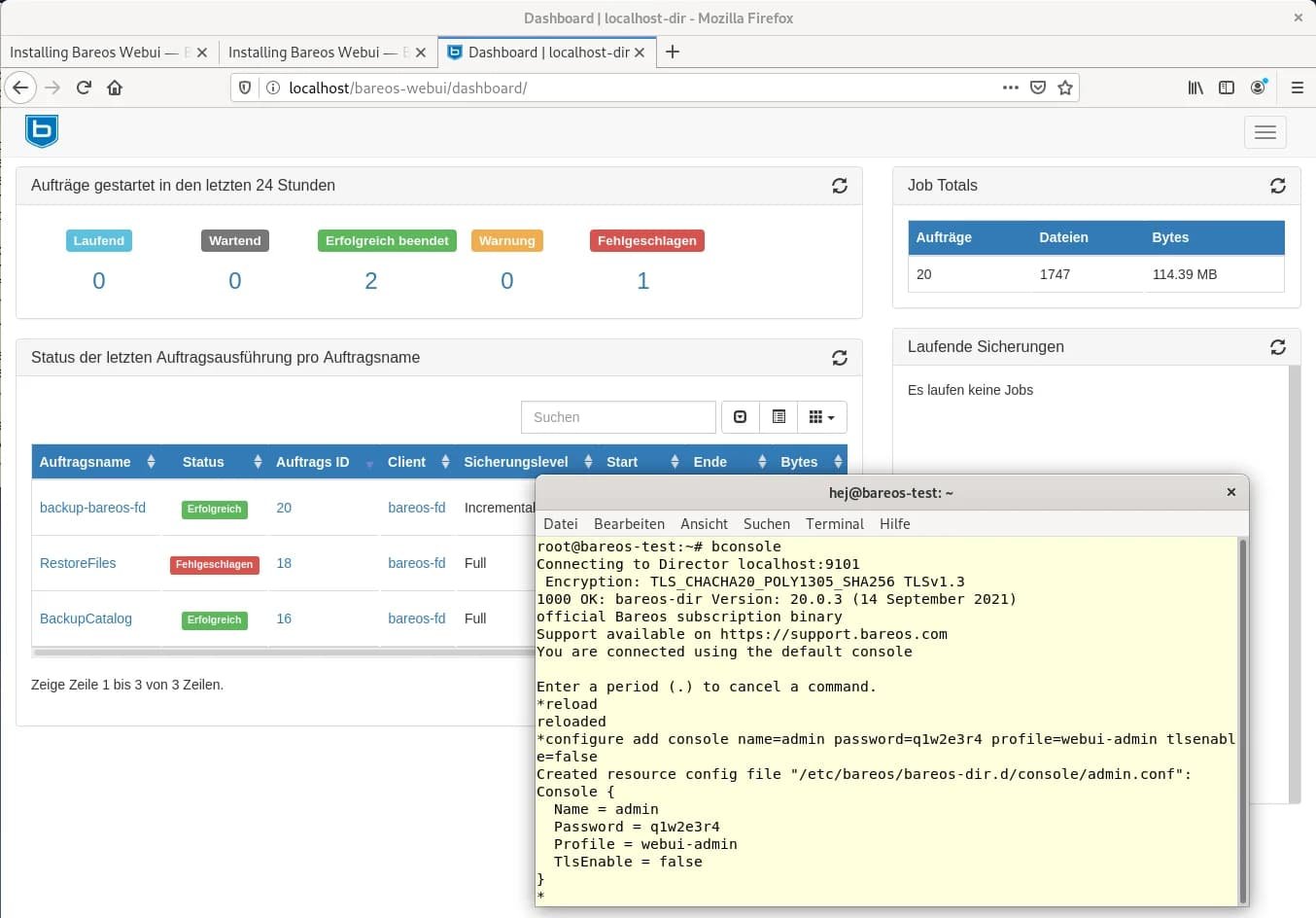Sort table by Ende column
Screen dimensions: 1316x918
[729, 462]
